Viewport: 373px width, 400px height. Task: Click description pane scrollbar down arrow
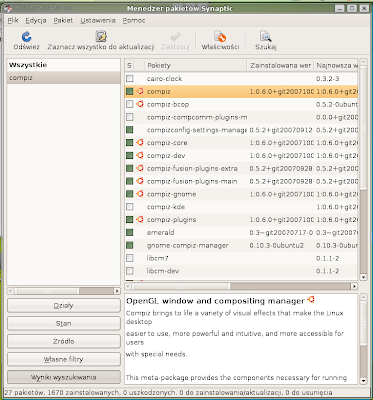coord(363,381)
